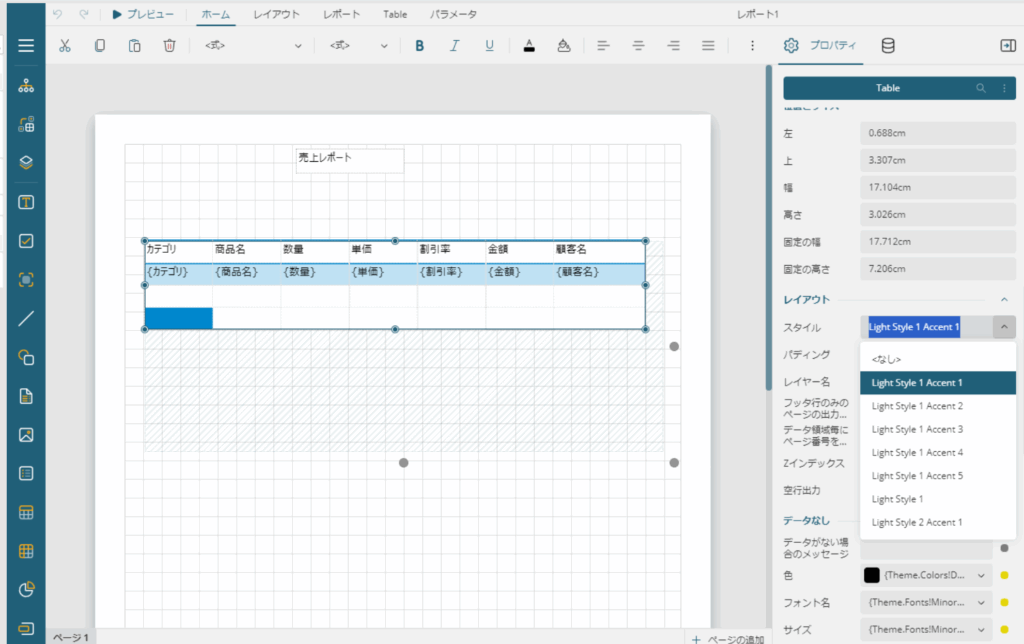Click ページの追加 button
Screen dimensions: 1024x644
point(729,638)
